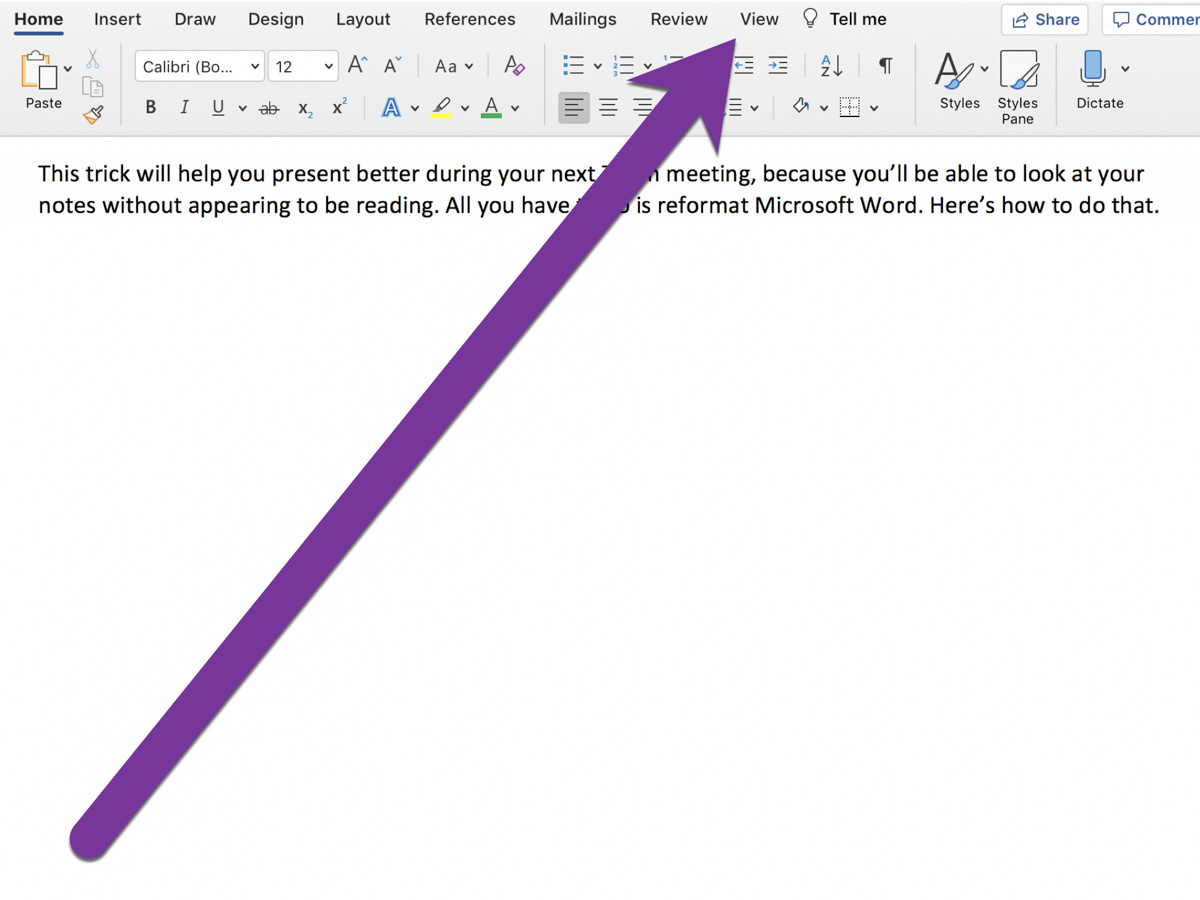Open the Insert ribbon tab

(x=117, y=19)
